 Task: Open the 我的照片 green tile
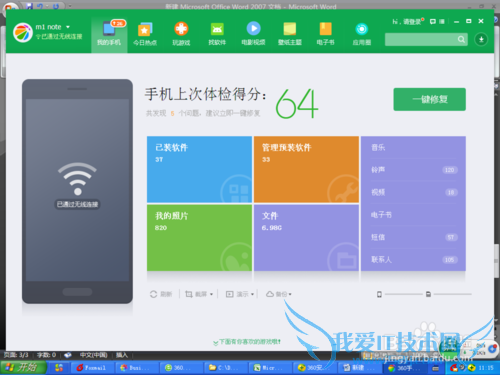click(x=199, y=237)
